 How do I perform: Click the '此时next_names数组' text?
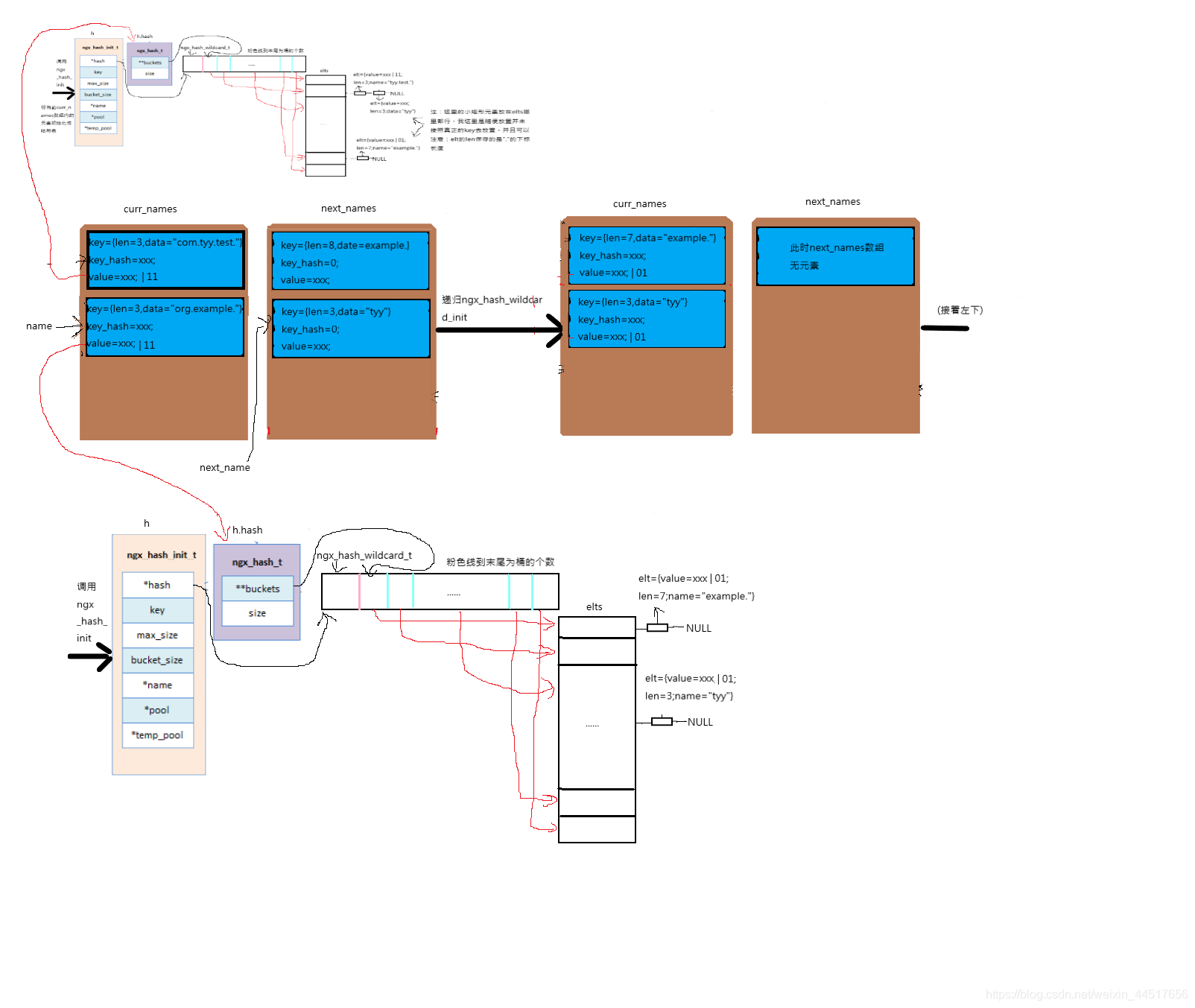837,247
